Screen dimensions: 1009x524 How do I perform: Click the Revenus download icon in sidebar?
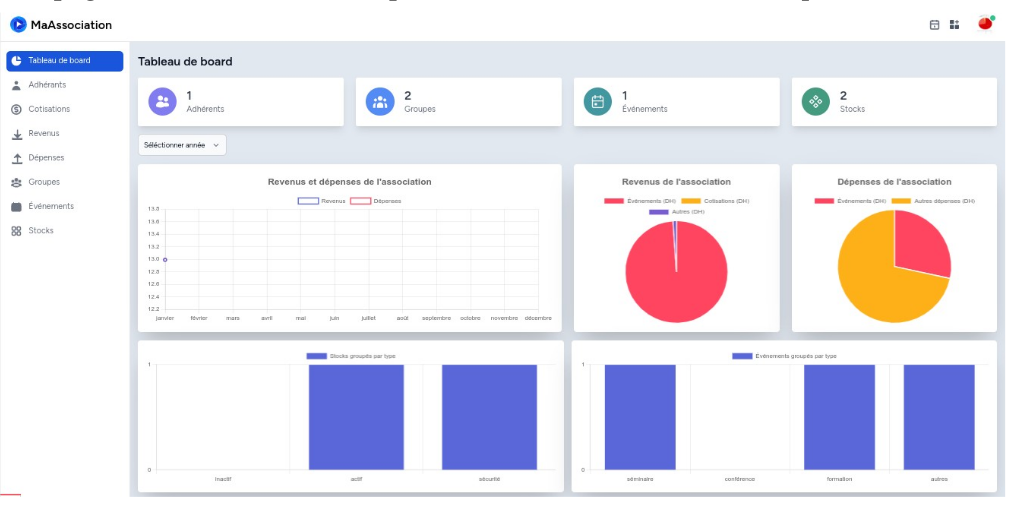pyautogui.click(x=17, y=134)
